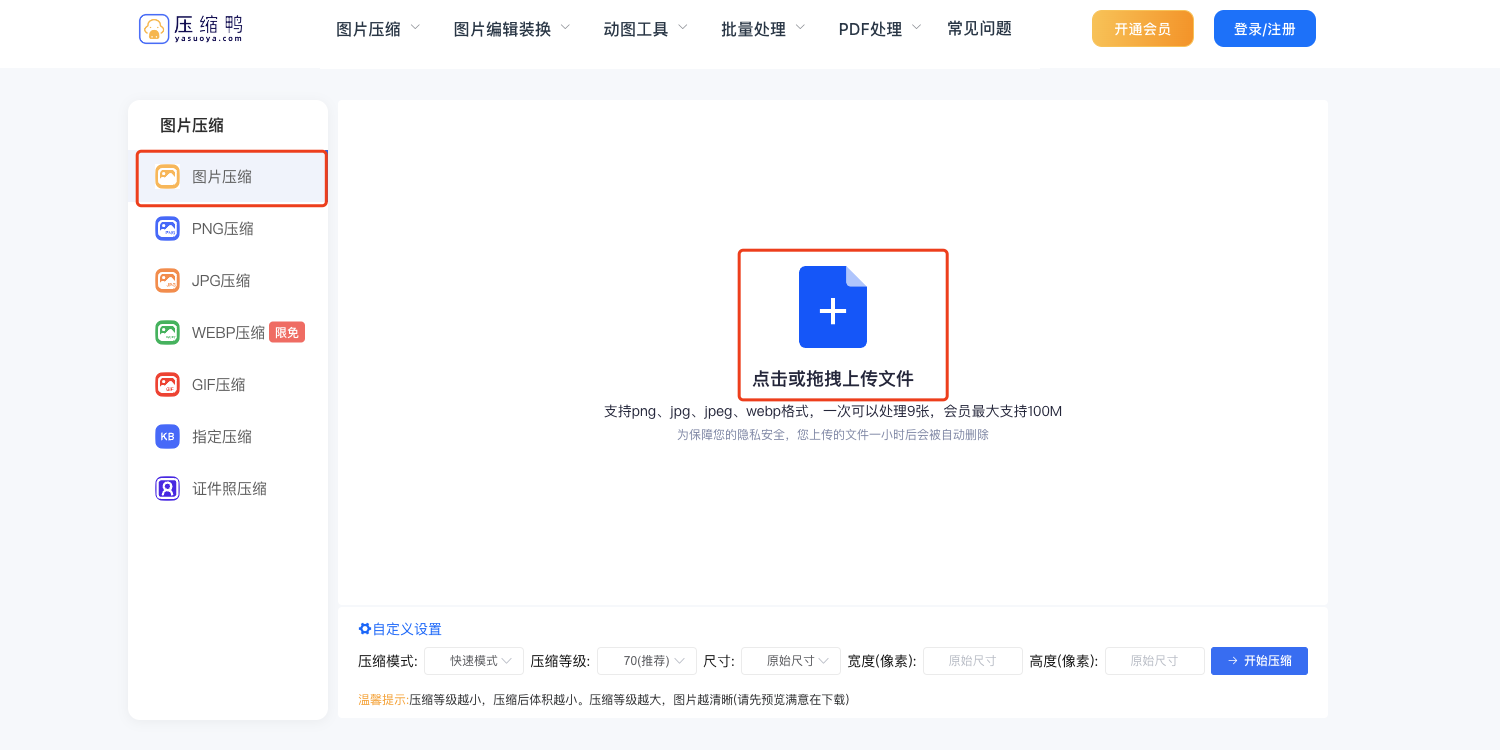Click the 图片压缩 sidebar icon
Screen dimensions: 1500x750
[167, 177]
